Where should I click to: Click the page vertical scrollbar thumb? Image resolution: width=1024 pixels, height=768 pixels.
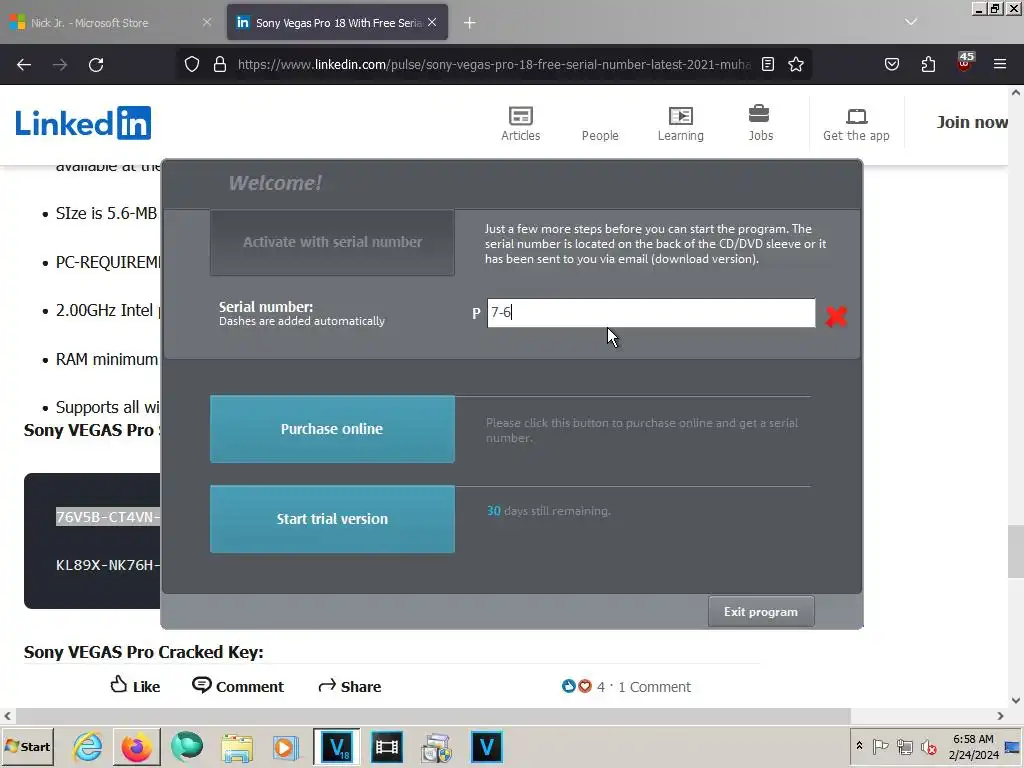1016,551
